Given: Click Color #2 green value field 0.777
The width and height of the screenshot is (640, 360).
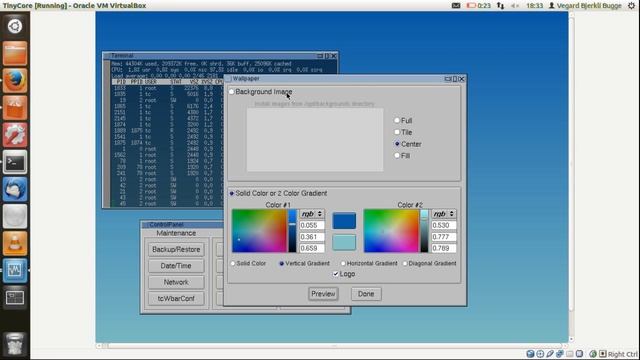Looking at the screenshot, I should [444, 237].
